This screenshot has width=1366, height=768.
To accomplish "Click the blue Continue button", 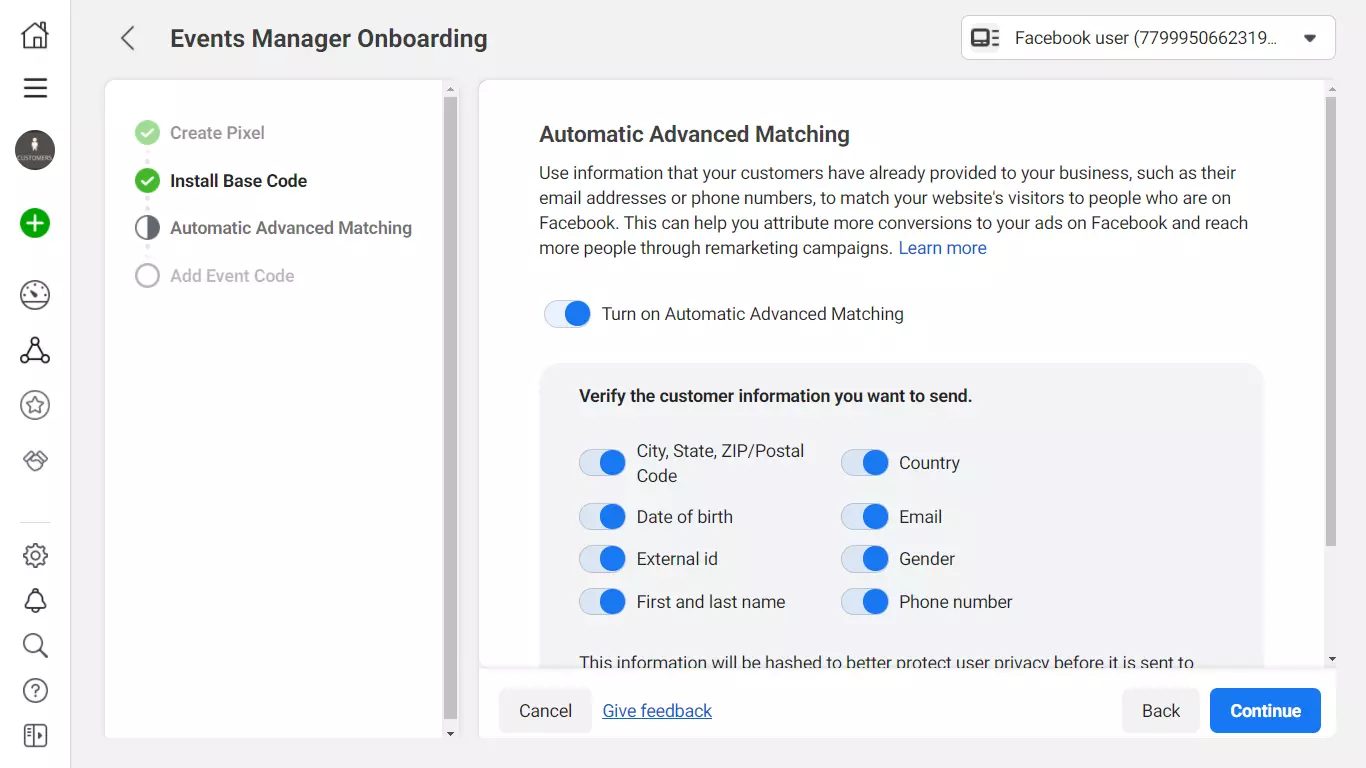I will pos(1265,711).
